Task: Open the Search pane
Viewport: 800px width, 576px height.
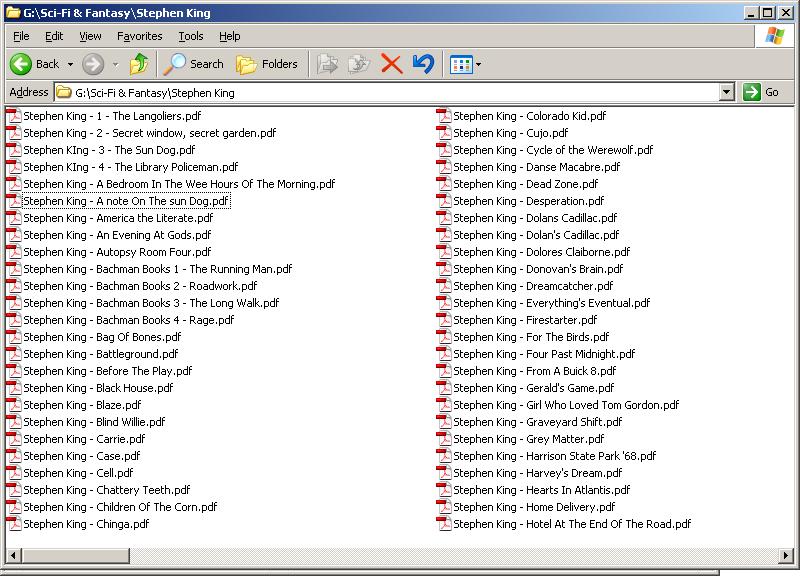Action: [x=194, y=64]
